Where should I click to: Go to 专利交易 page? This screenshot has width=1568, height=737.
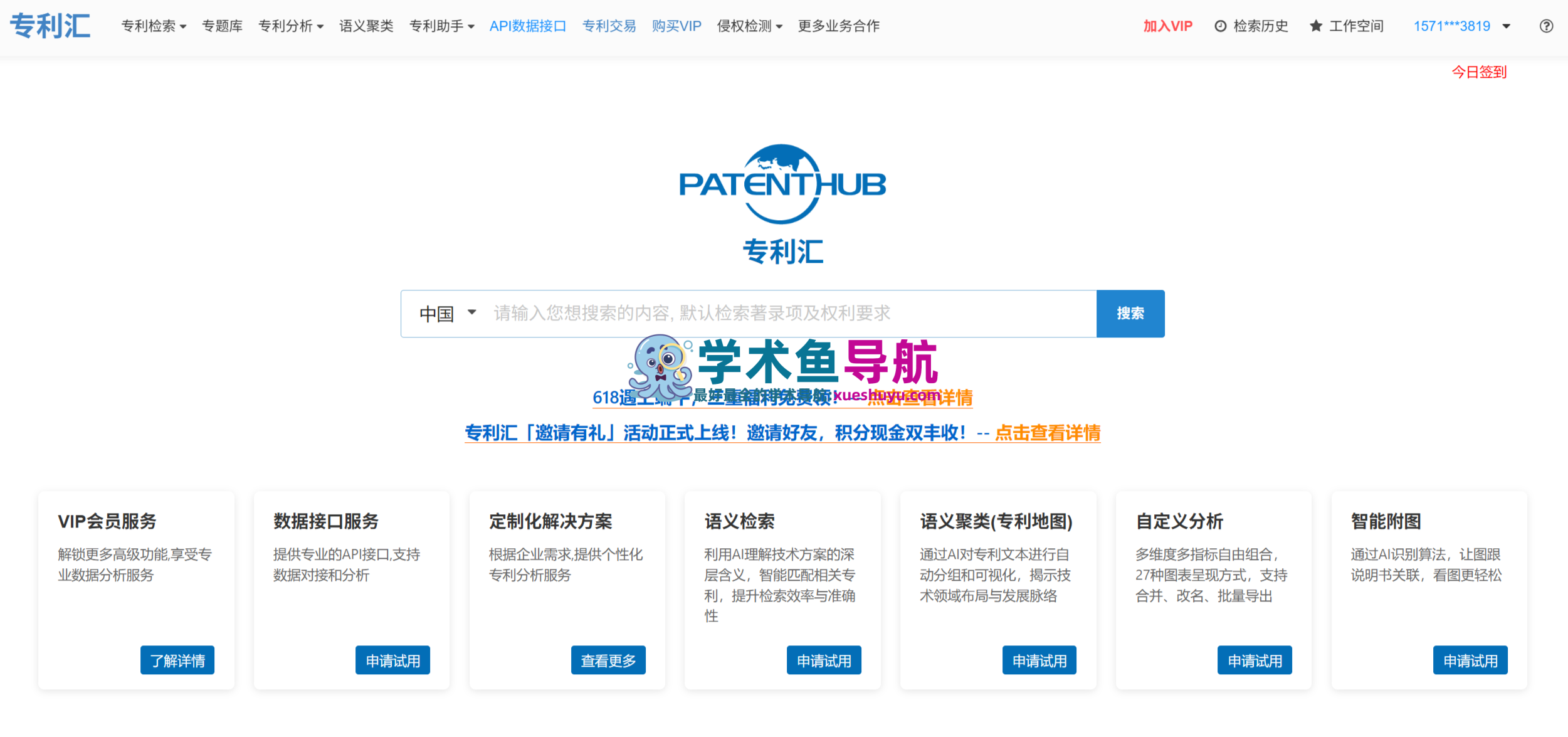pos(609,26)
